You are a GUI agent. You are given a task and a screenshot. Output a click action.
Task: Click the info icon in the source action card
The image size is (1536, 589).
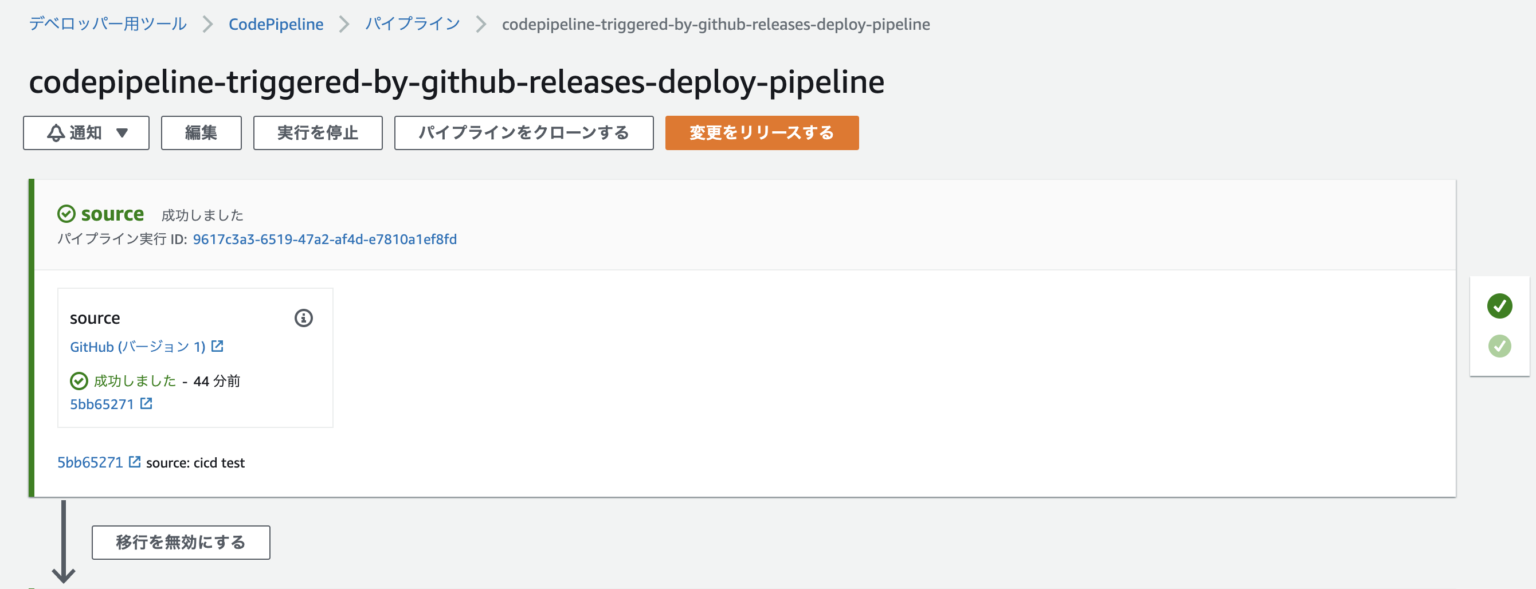click(304, 317)
